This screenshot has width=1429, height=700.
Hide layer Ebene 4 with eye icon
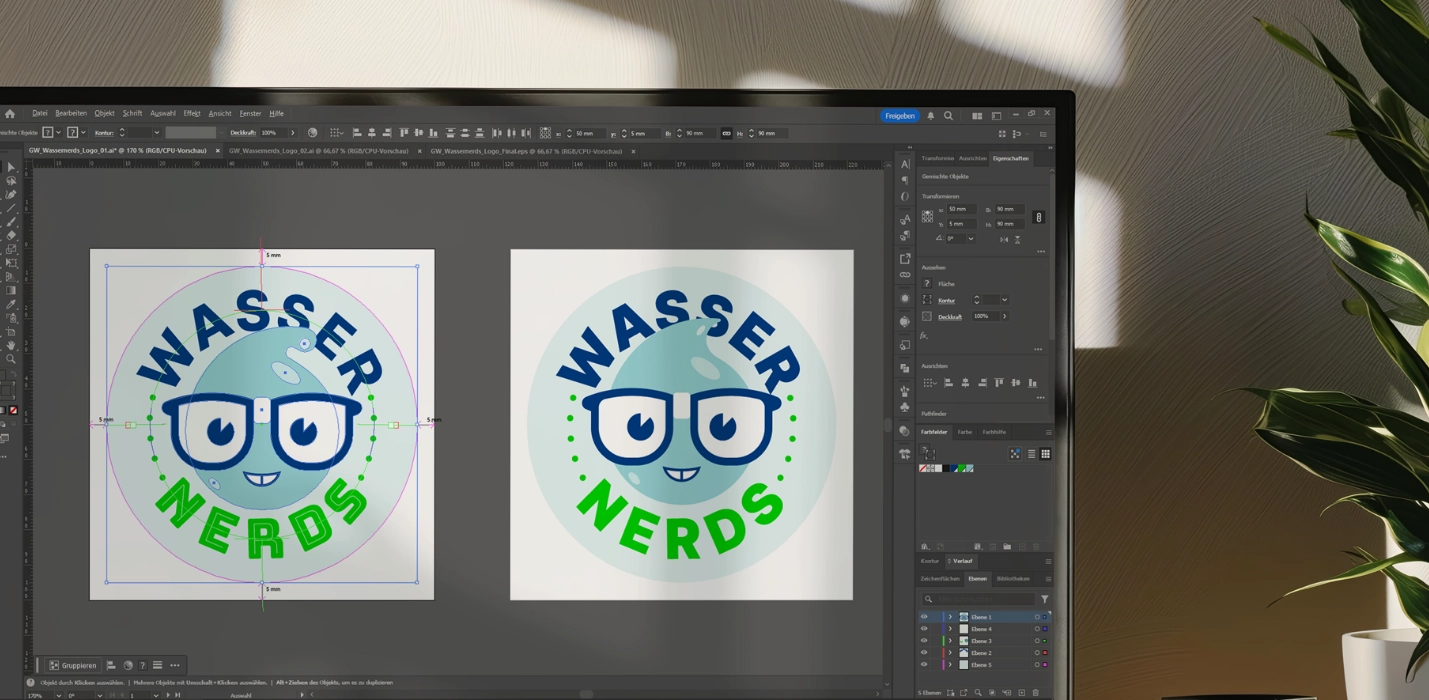[x=924, y=629]
